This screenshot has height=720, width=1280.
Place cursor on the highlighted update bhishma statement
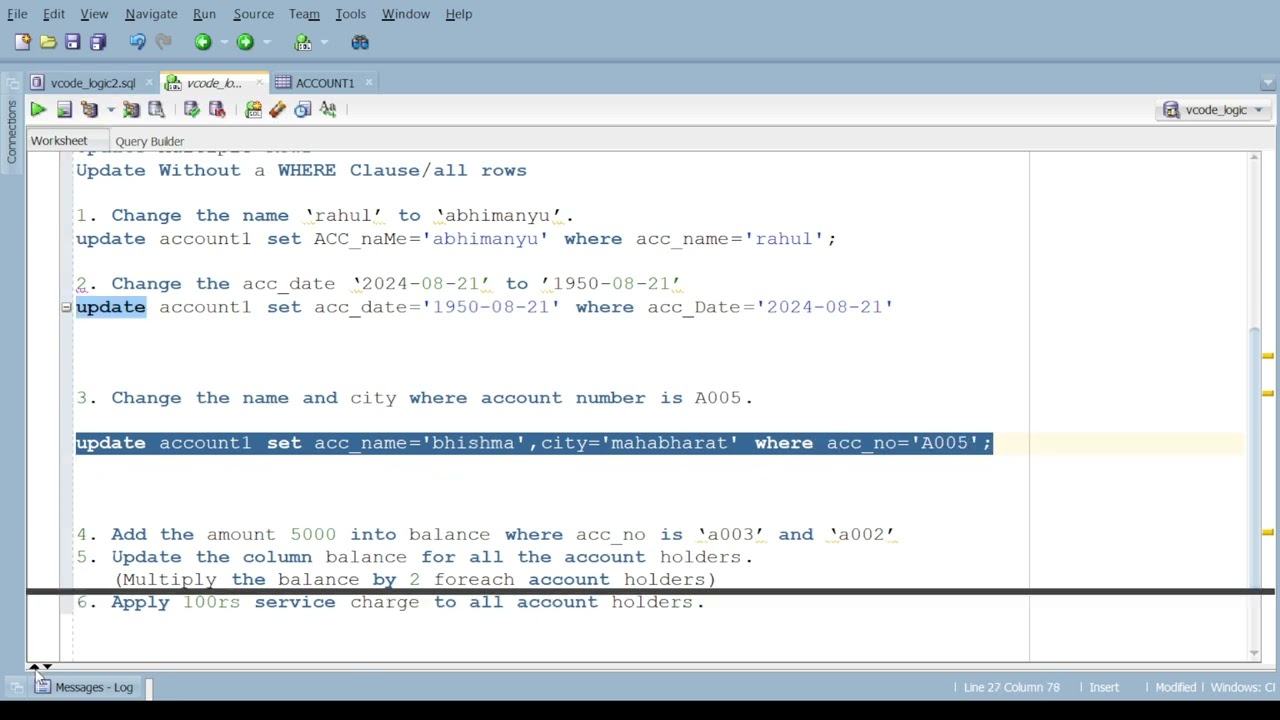pyautogui.click(x=534, y=443)
